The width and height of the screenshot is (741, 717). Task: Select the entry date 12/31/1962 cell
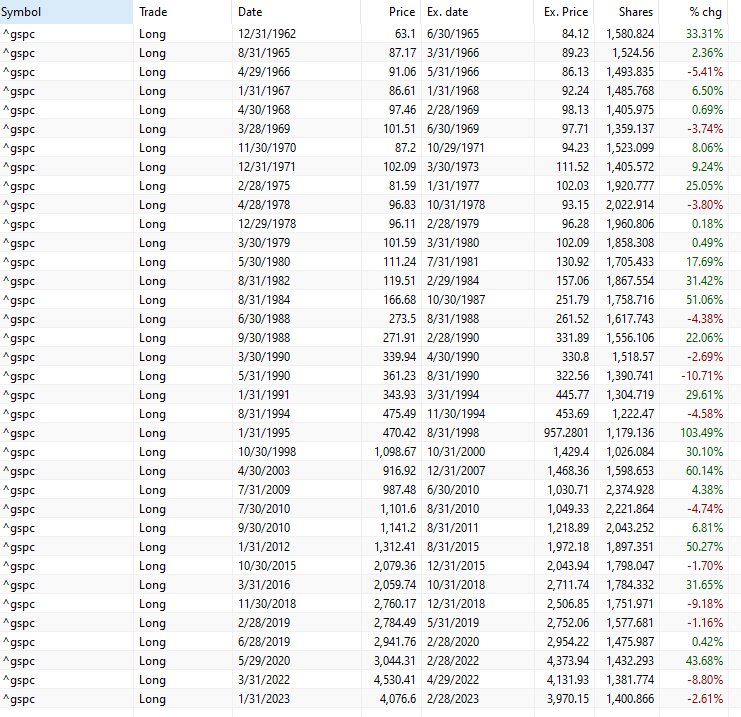[267, 33]
